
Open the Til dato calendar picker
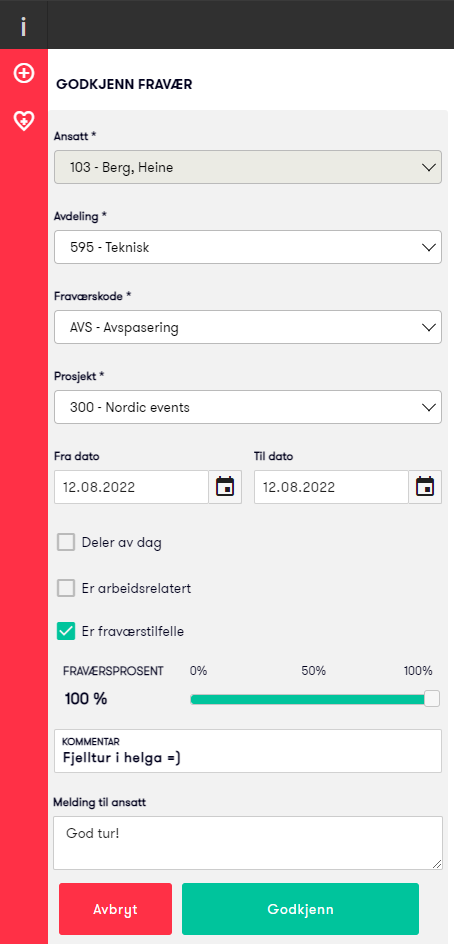click(425, 487)
